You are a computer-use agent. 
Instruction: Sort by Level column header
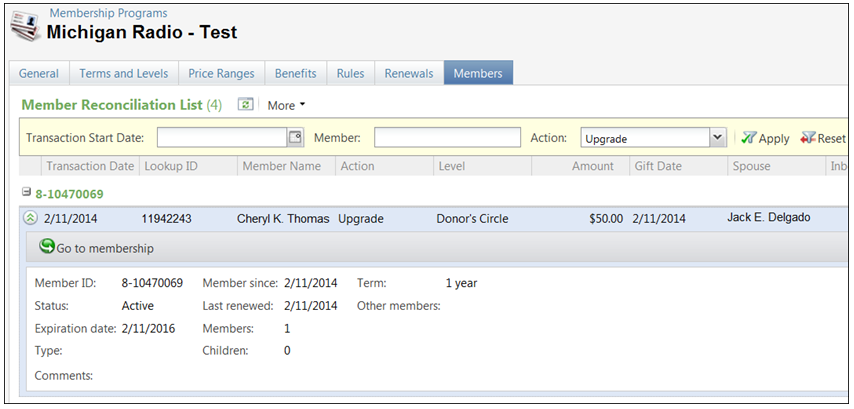[x=483, y=166]
